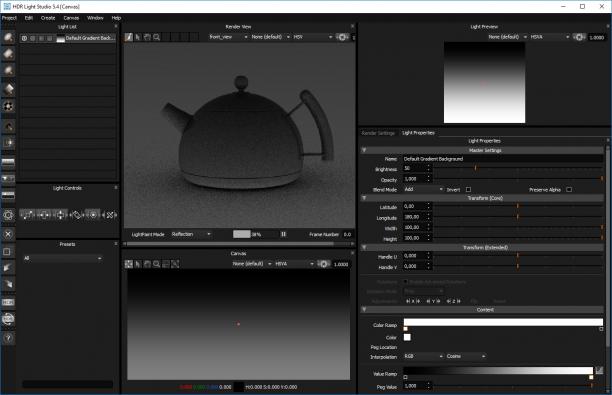This screenshot has width=612, height=395.
Task: Switch to the Render Settings tab
Action: pos(378,133)
